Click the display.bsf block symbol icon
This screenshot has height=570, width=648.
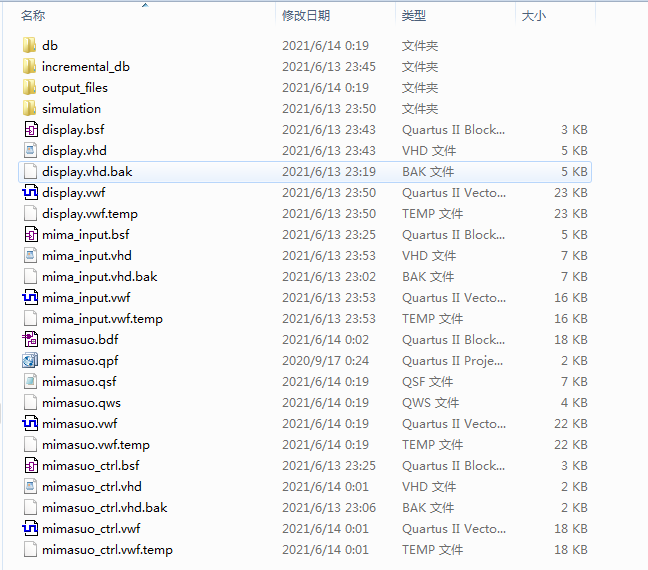coord(30,130)
